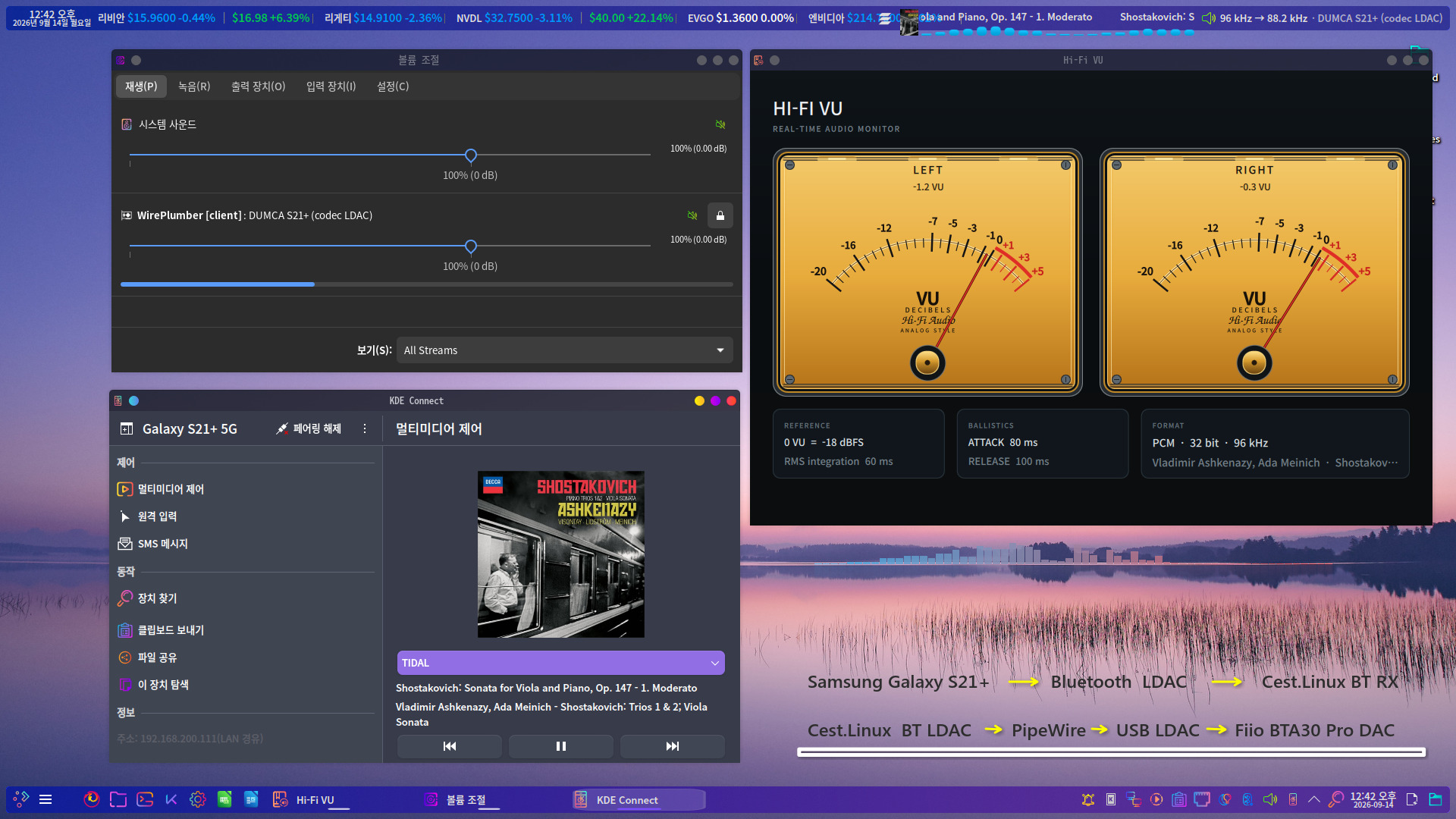Toggle the channel lock on the WirePlumber stream
This screenshot has width=1456, height=819.
coord(720,215)
